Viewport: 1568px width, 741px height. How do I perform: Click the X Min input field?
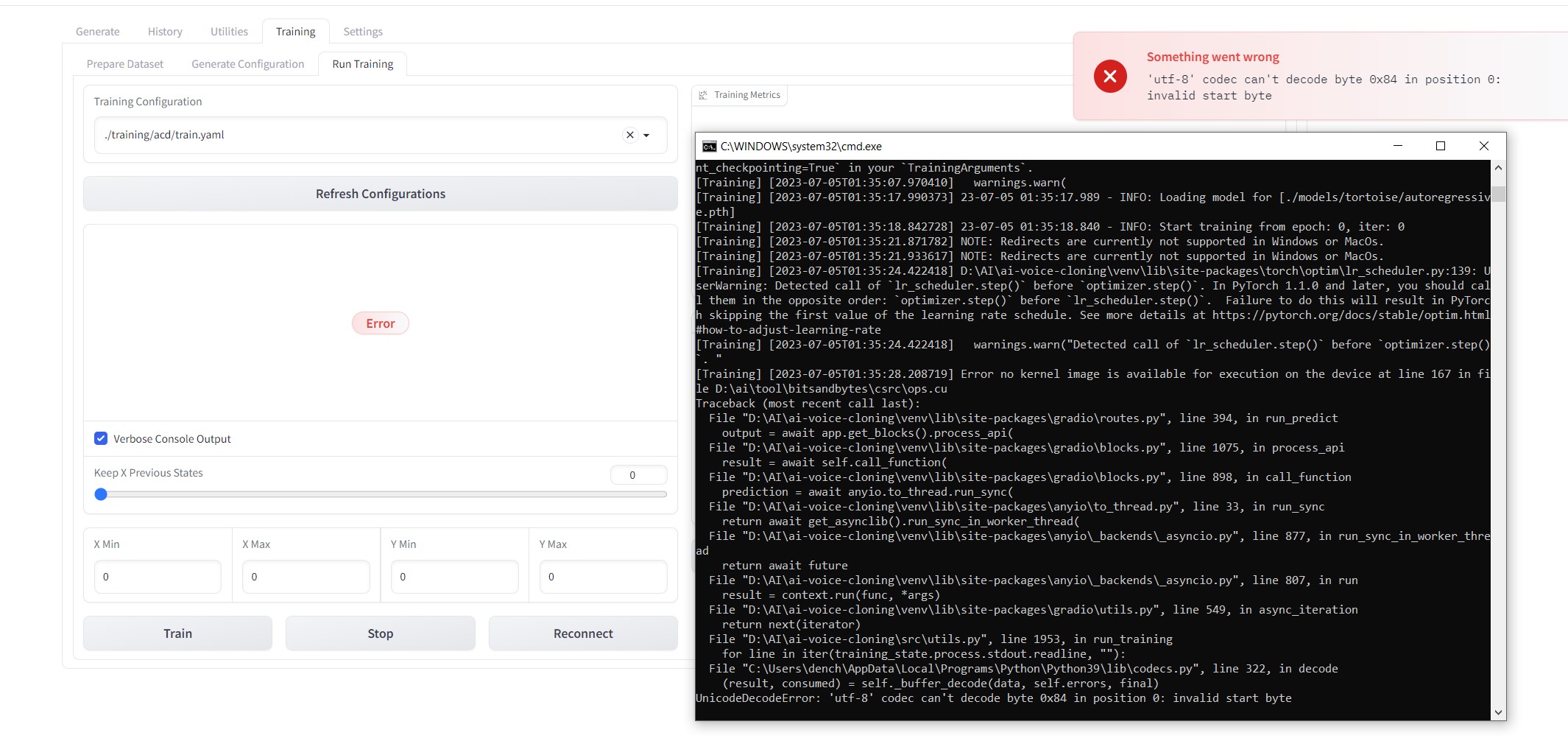158,577
